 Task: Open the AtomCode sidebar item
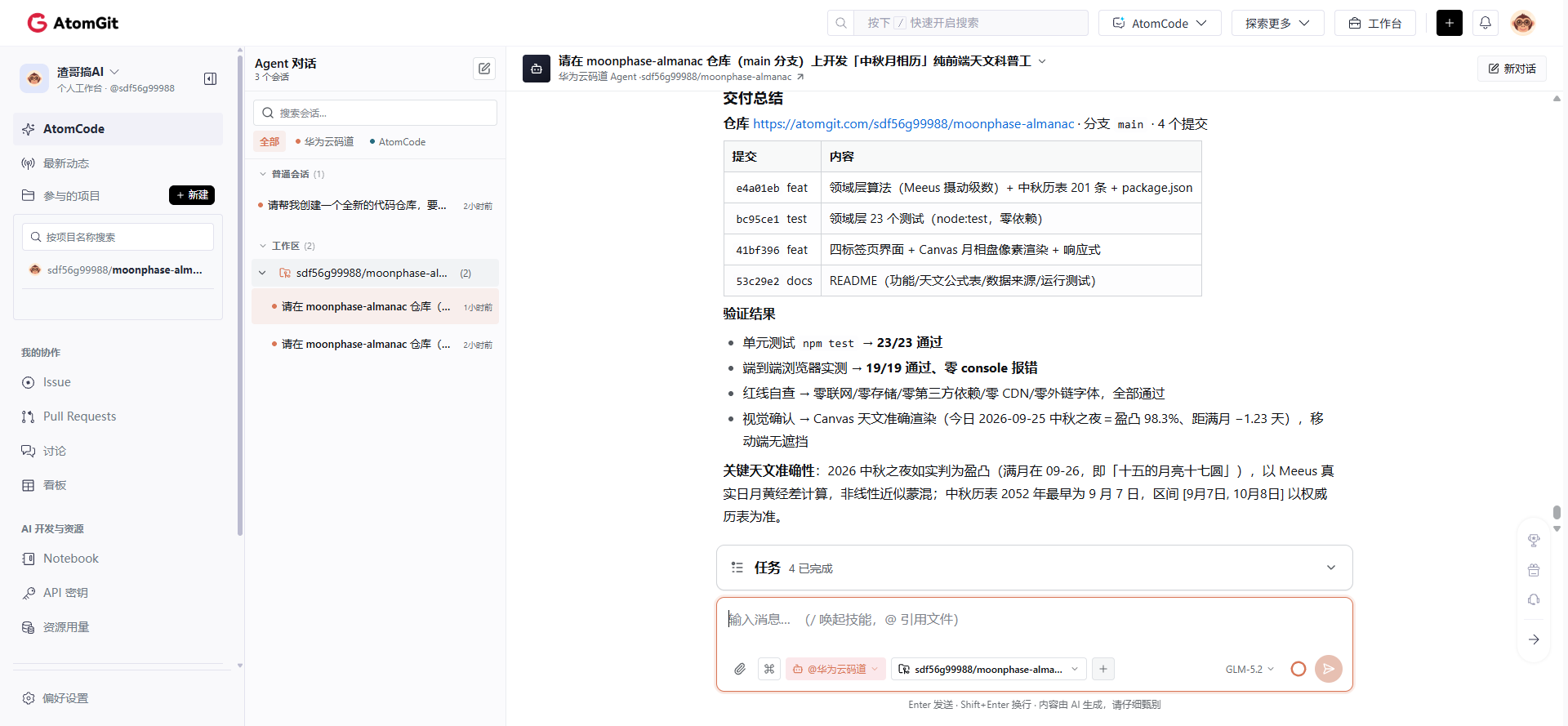click(x=118, y=129)
